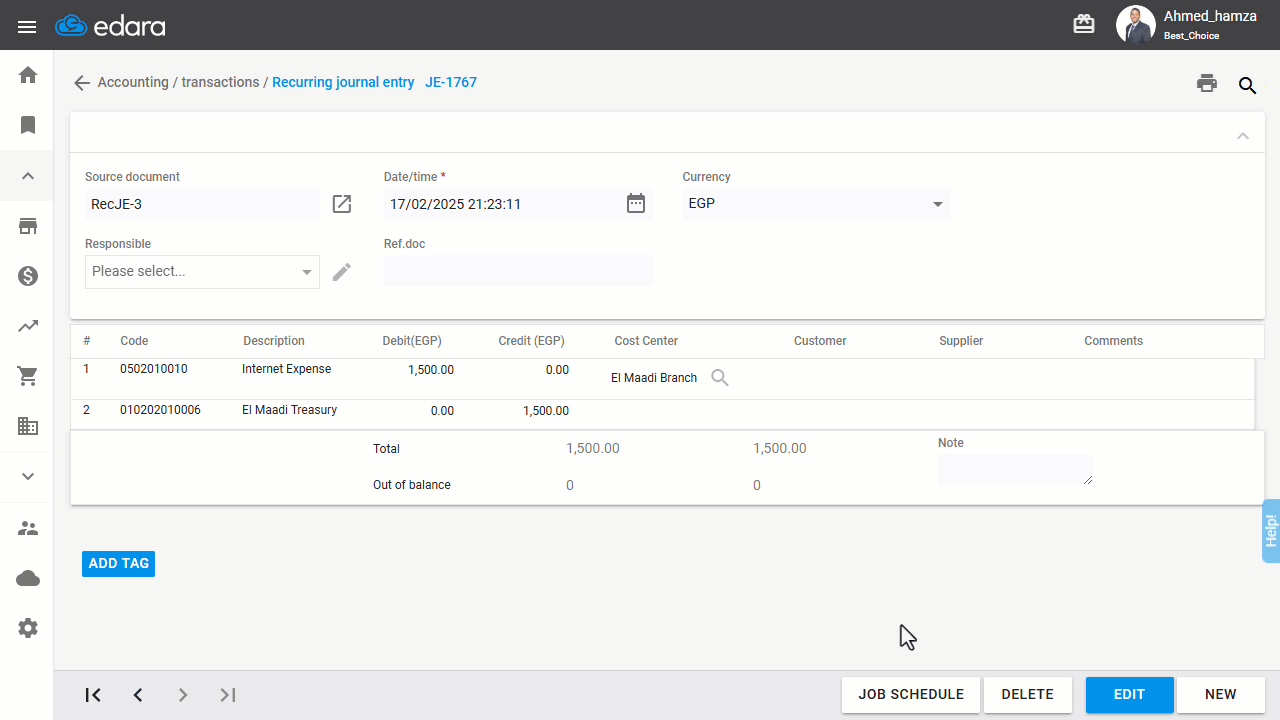The image size is (1280, 720).
Task: Collapse sidebar section with up chevron
Action: click(x=28, y=176)
